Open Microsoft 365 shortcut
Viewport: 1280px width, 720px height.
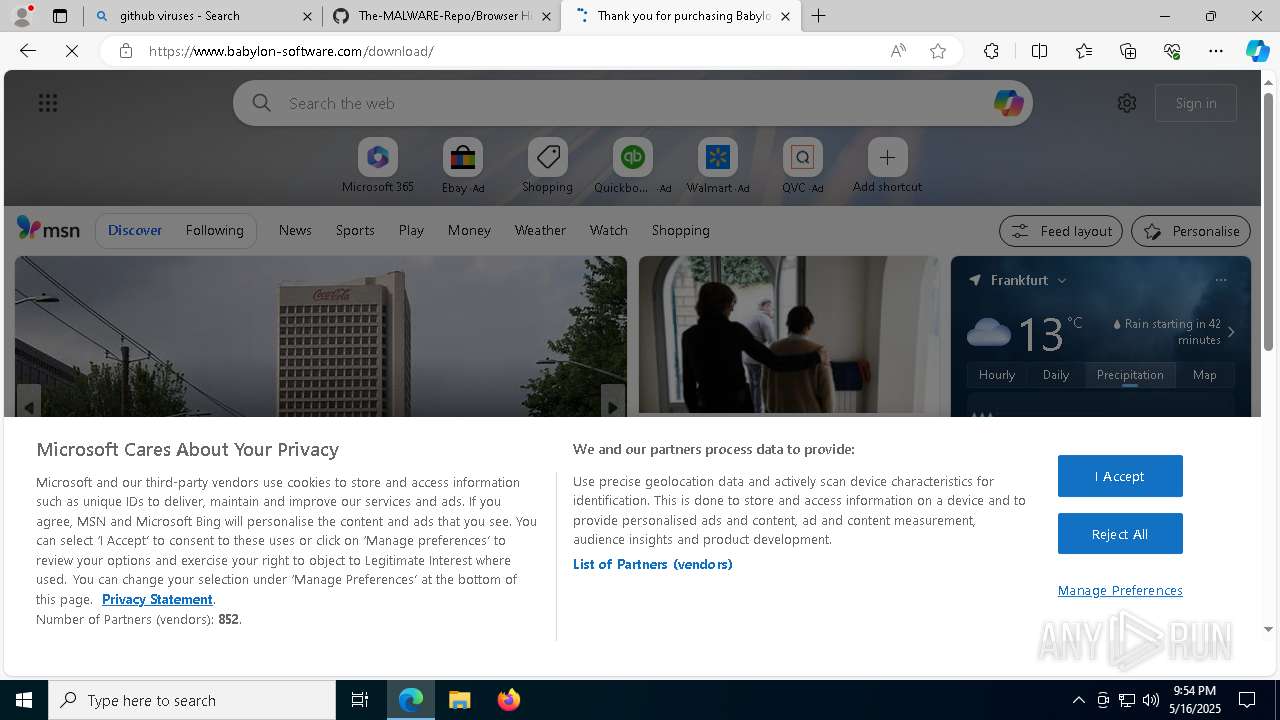[x=378, y=166]
